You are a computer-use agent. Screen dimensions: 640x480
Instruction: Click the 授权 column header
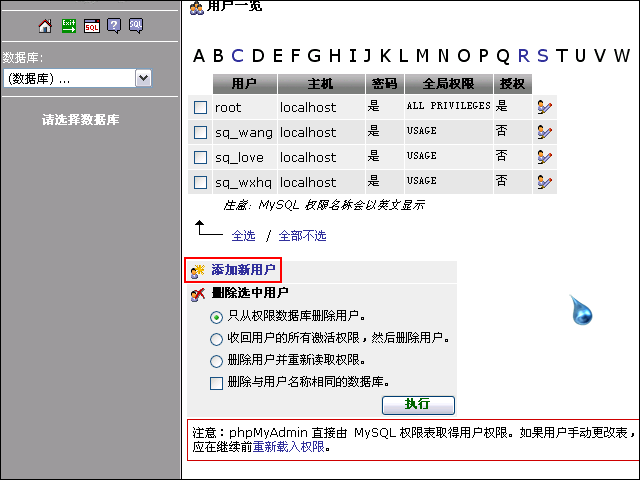[x=513, y=84]
